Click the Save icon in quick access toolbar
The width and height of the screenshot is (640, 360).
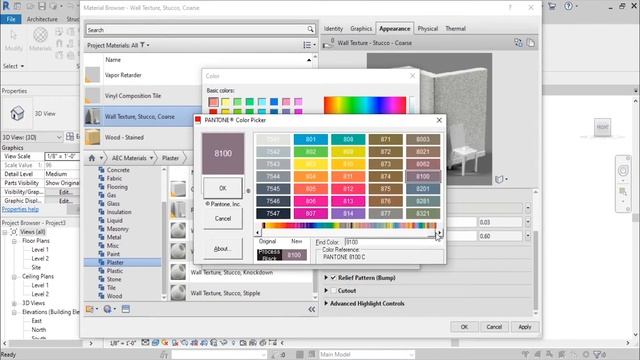42,6
